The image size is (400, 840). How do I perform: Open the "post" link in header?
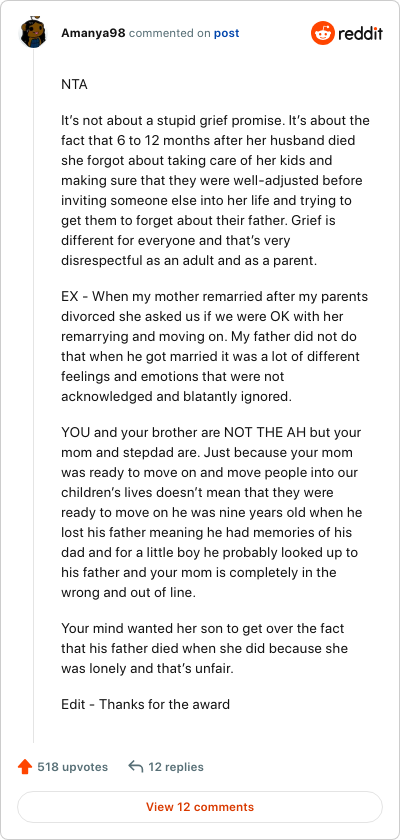(227, 33)
